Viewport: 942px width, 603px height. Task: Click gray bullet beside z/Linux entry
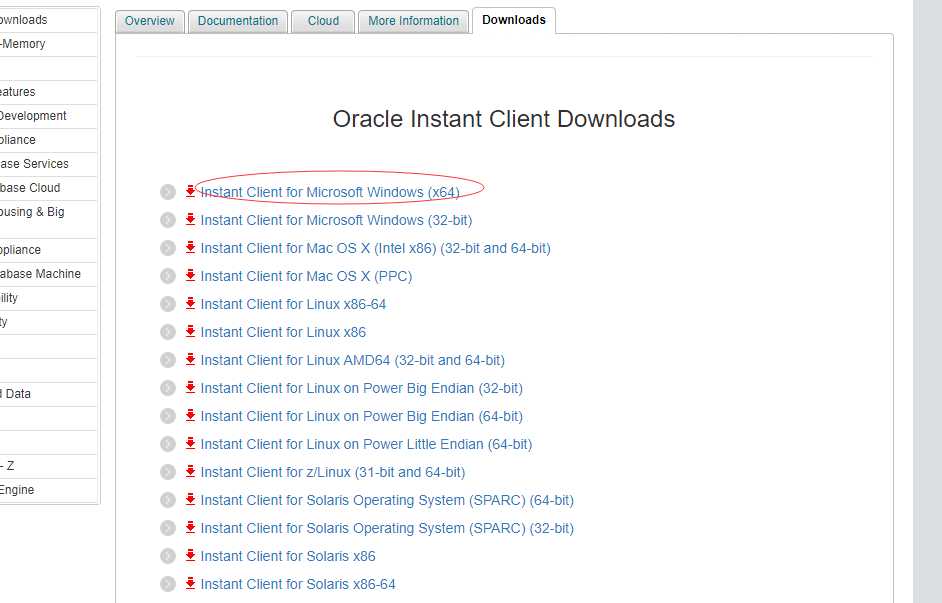168,473
